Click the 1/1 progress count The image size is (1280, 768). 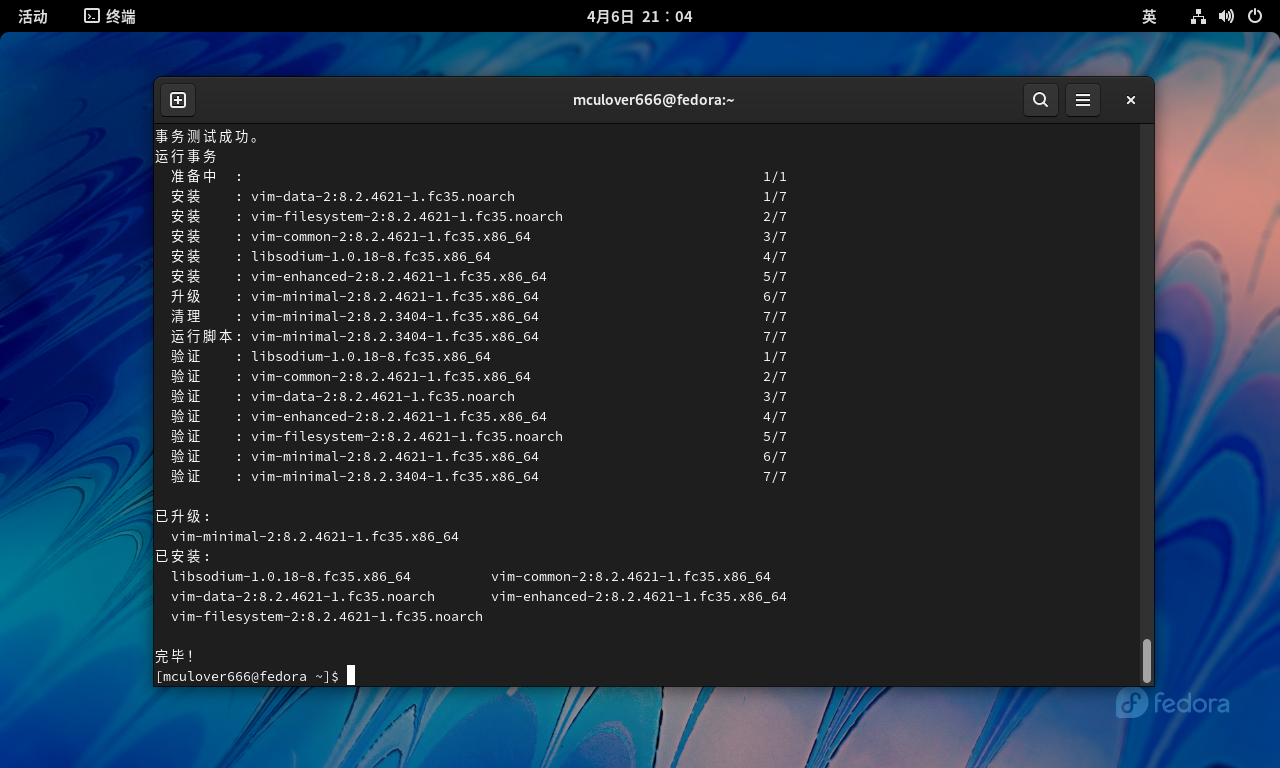click(x=775, y=176)
